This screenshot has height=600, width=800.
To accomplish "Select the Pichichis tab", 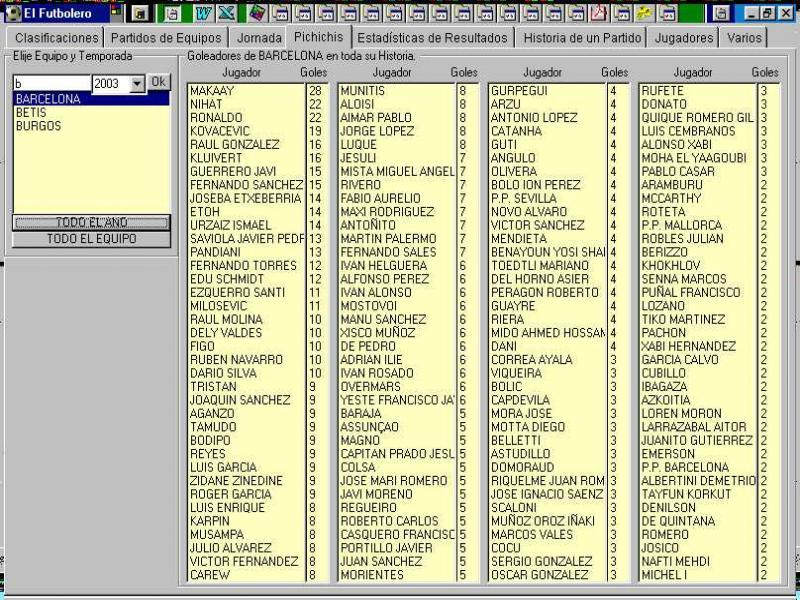I will [x=318, y=36].
